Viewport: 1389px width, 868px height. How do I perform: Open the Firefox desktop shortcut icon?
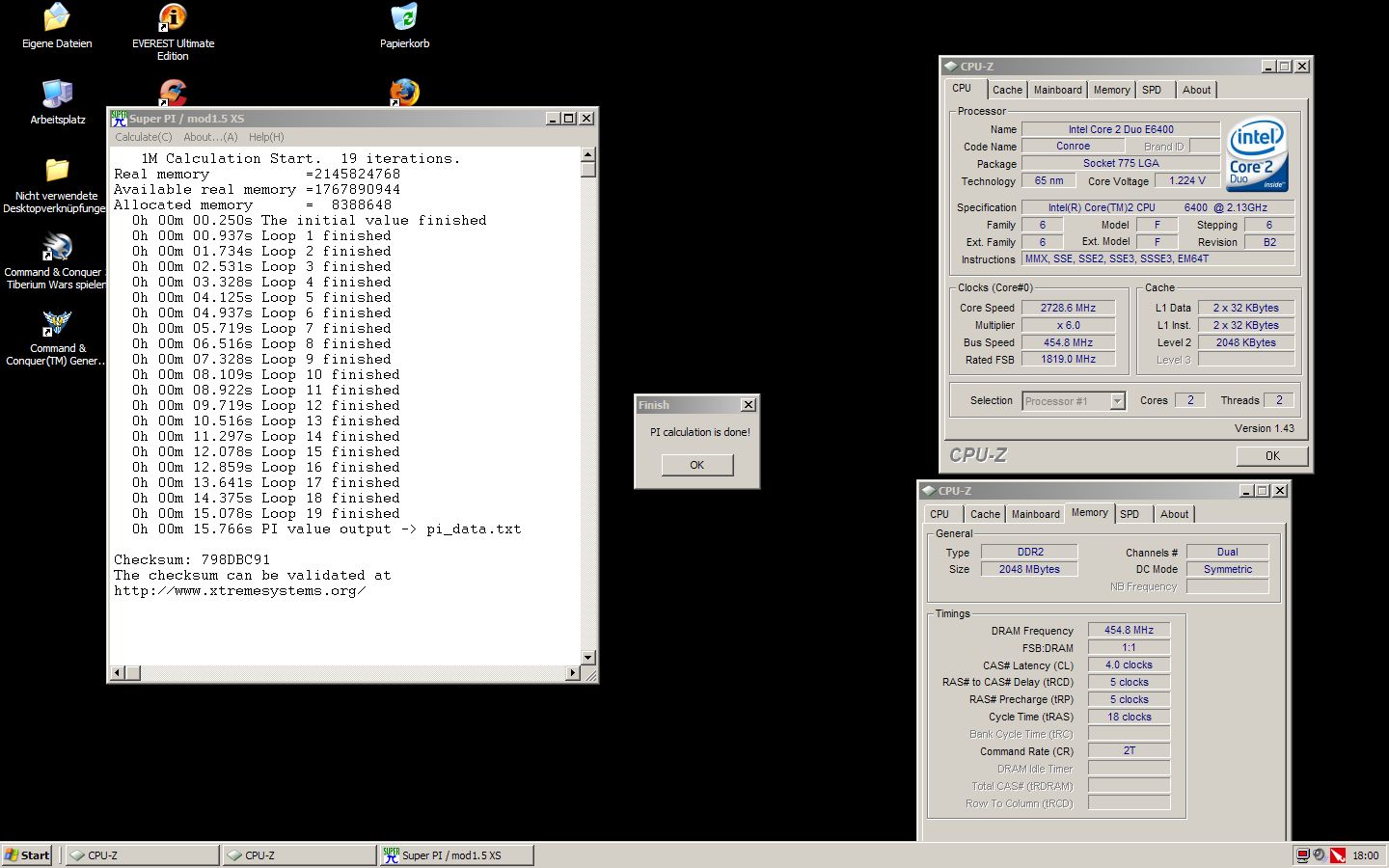click(x=404, y=93)
